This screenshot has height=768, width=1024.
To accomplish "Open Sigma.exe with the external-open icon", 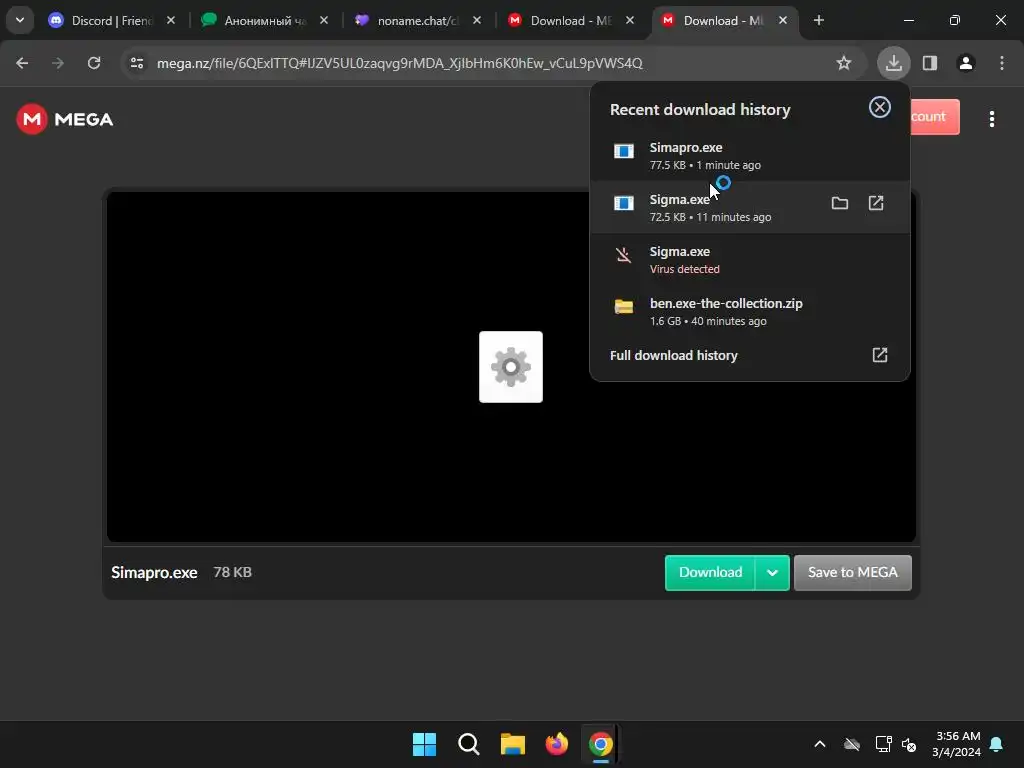I will click(876, 203).
